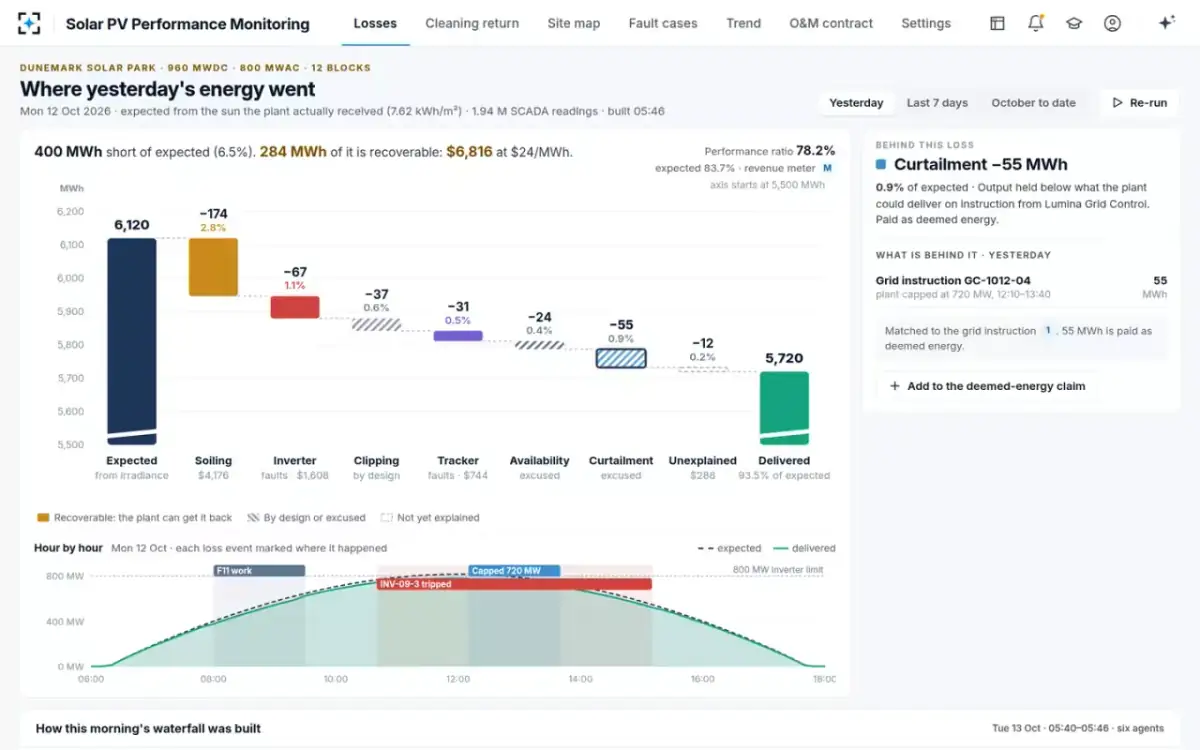The height and width of the screenshot is (750, 1200).
Task: Select the Last 7 days range
Action: (x=937, y=103)
